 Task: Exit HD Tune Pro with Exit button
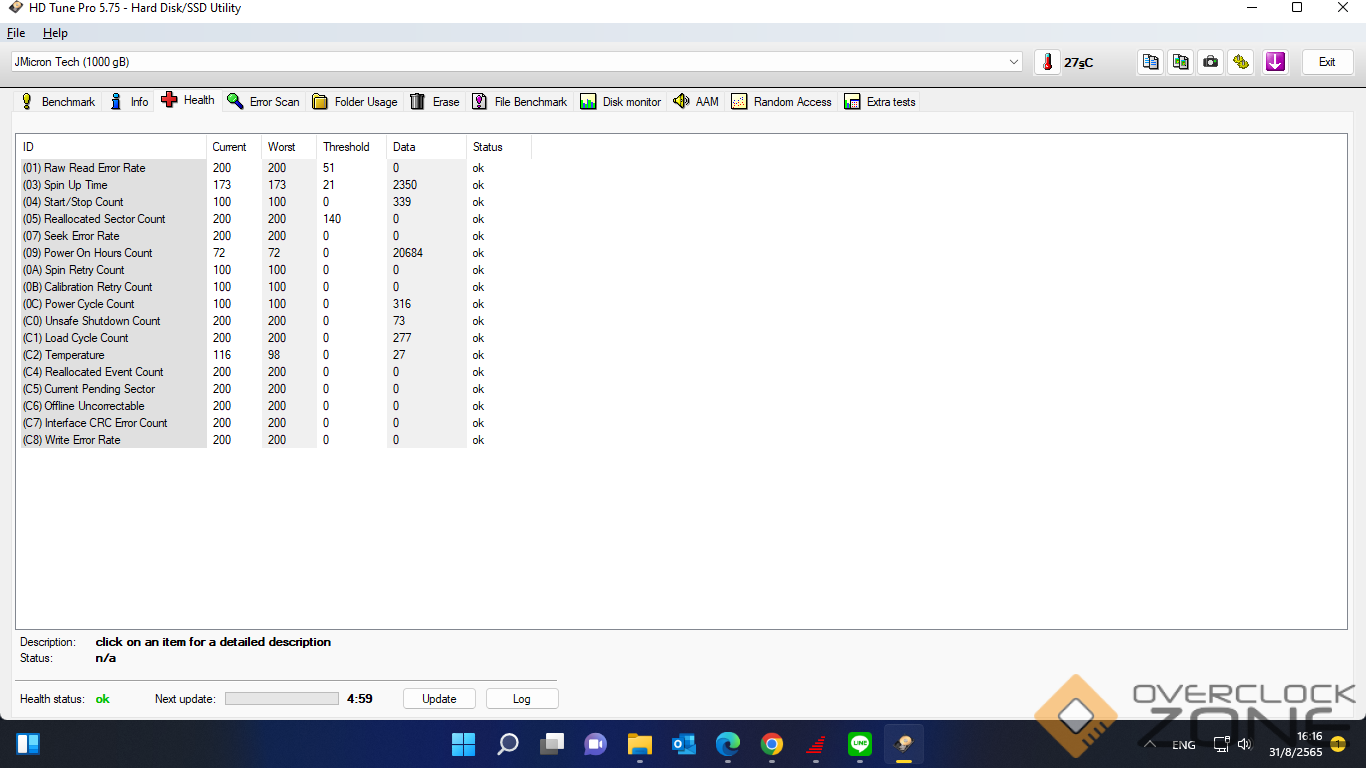pos(1327,62)
